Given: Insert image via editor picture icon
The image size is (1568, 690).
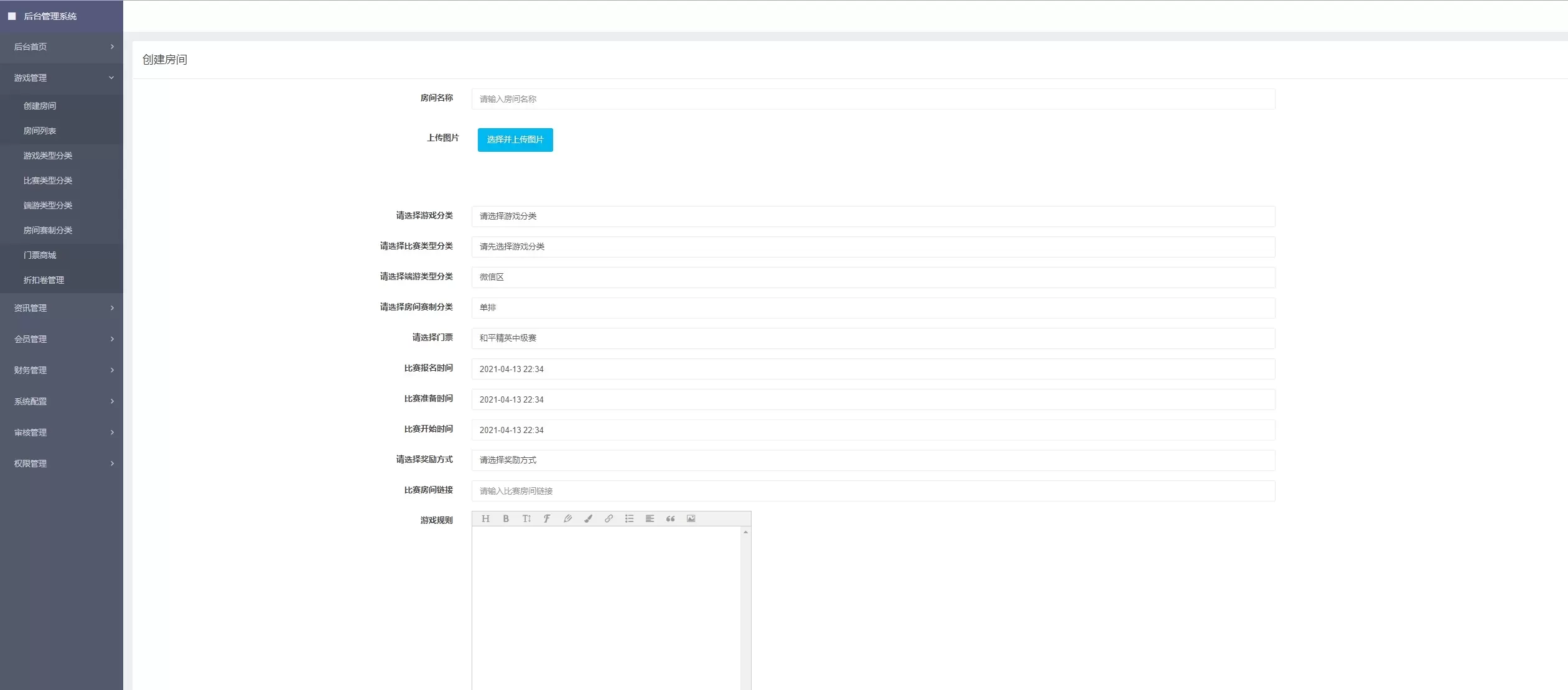Looking at the screenshot, I should pos(691,519).
